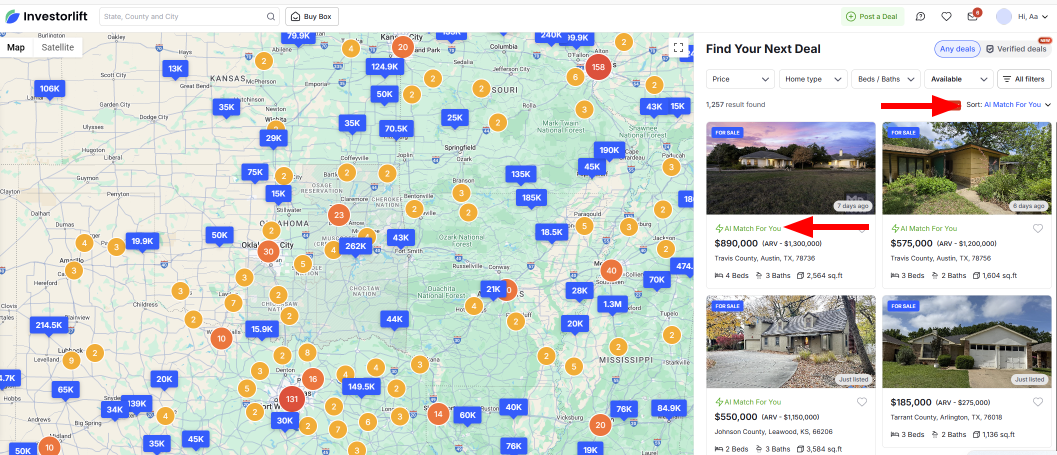Click the 124.9K price marker
Image resolution: width=1057 pixels, height=455 pixels.
385,66
